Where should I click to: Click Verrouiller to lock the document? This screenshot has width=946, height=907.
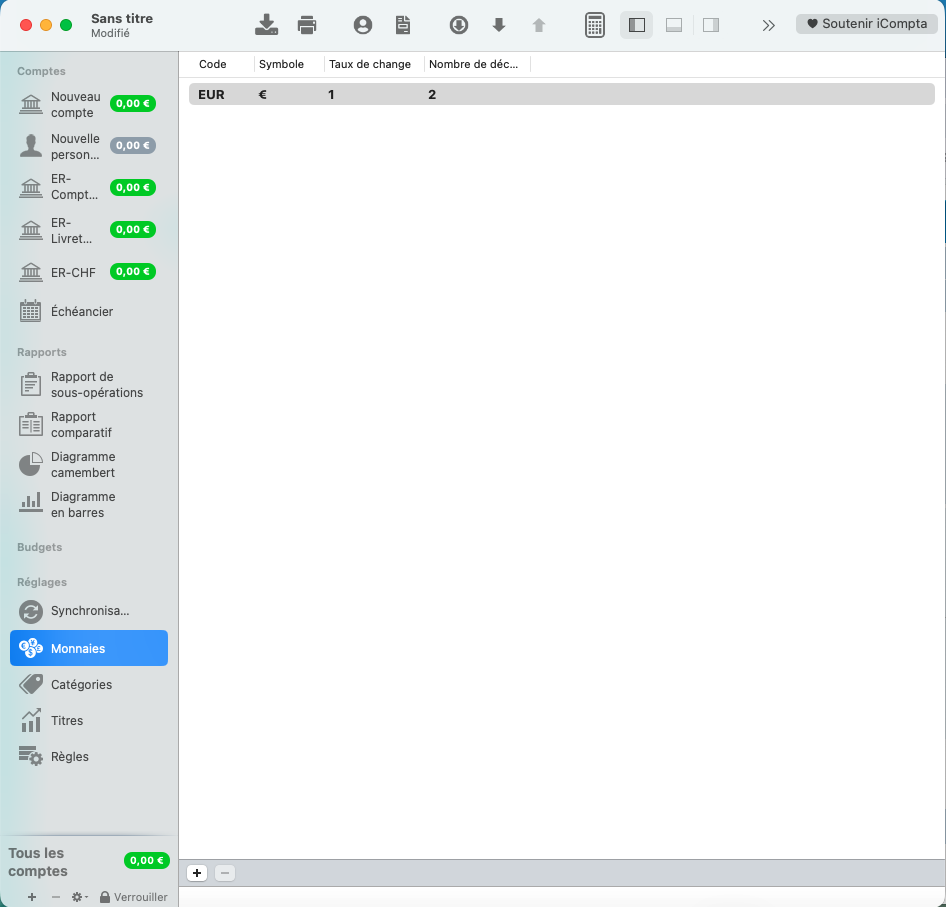[134, 897]
